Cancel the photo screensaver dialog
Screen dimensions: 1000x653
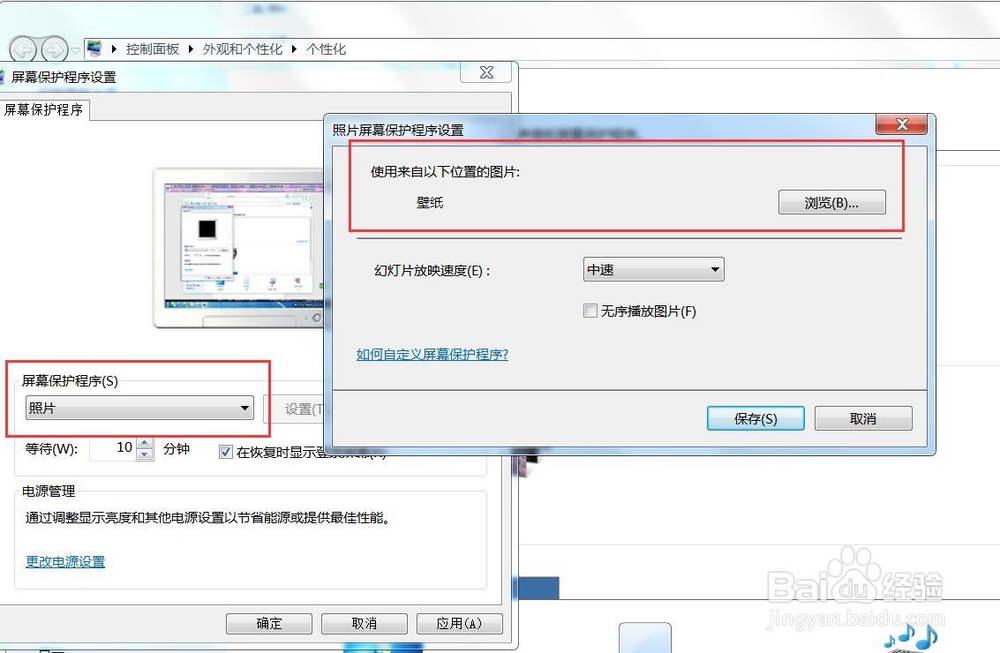click(863, 418)
